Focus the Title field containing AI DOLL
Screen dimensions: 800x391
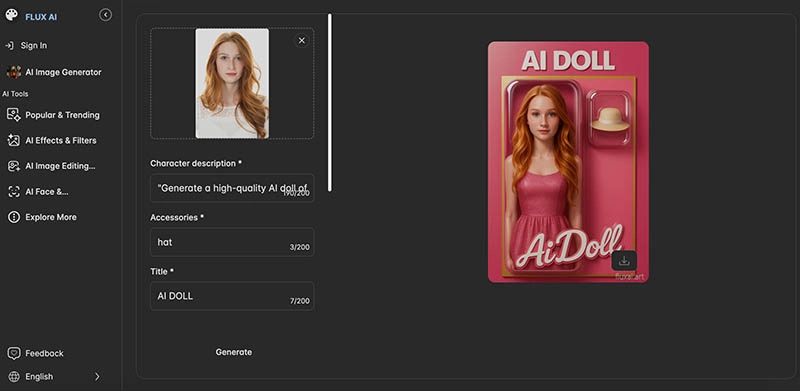(232, 296)
